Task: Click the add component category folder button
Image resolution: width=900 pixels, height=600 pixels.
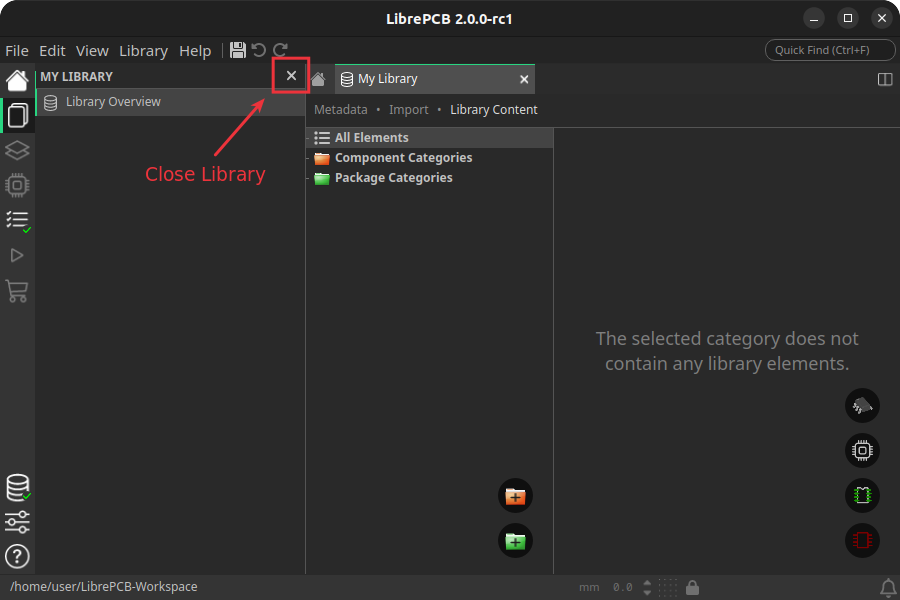Action: click(515, 496)
